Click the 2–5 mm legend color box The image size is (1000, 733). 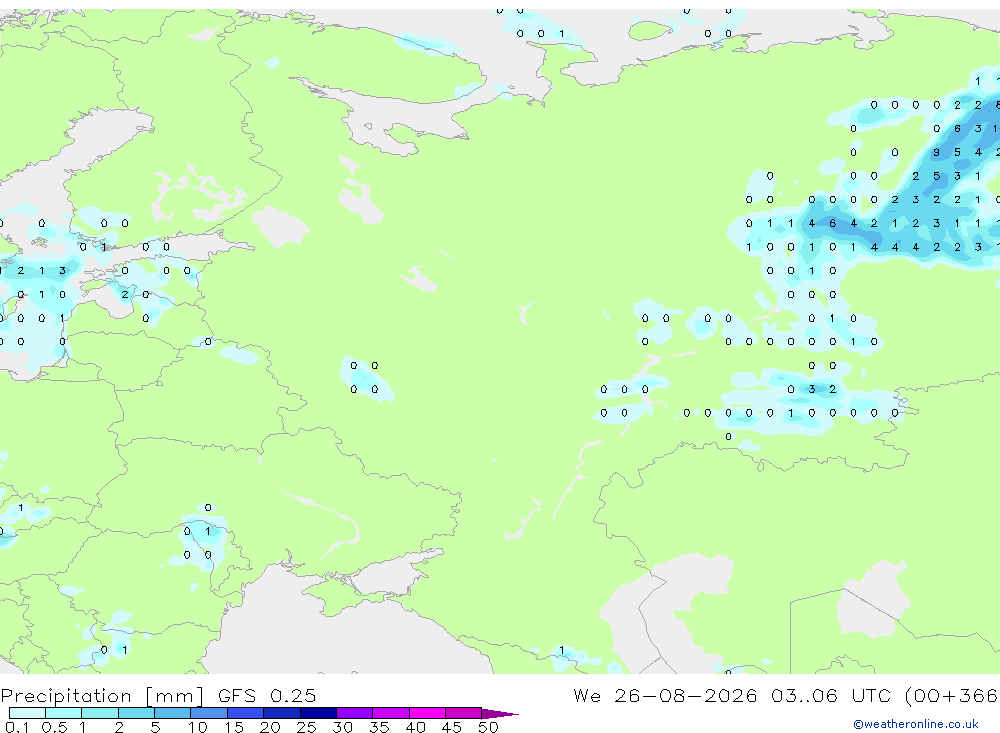[136, 713]
